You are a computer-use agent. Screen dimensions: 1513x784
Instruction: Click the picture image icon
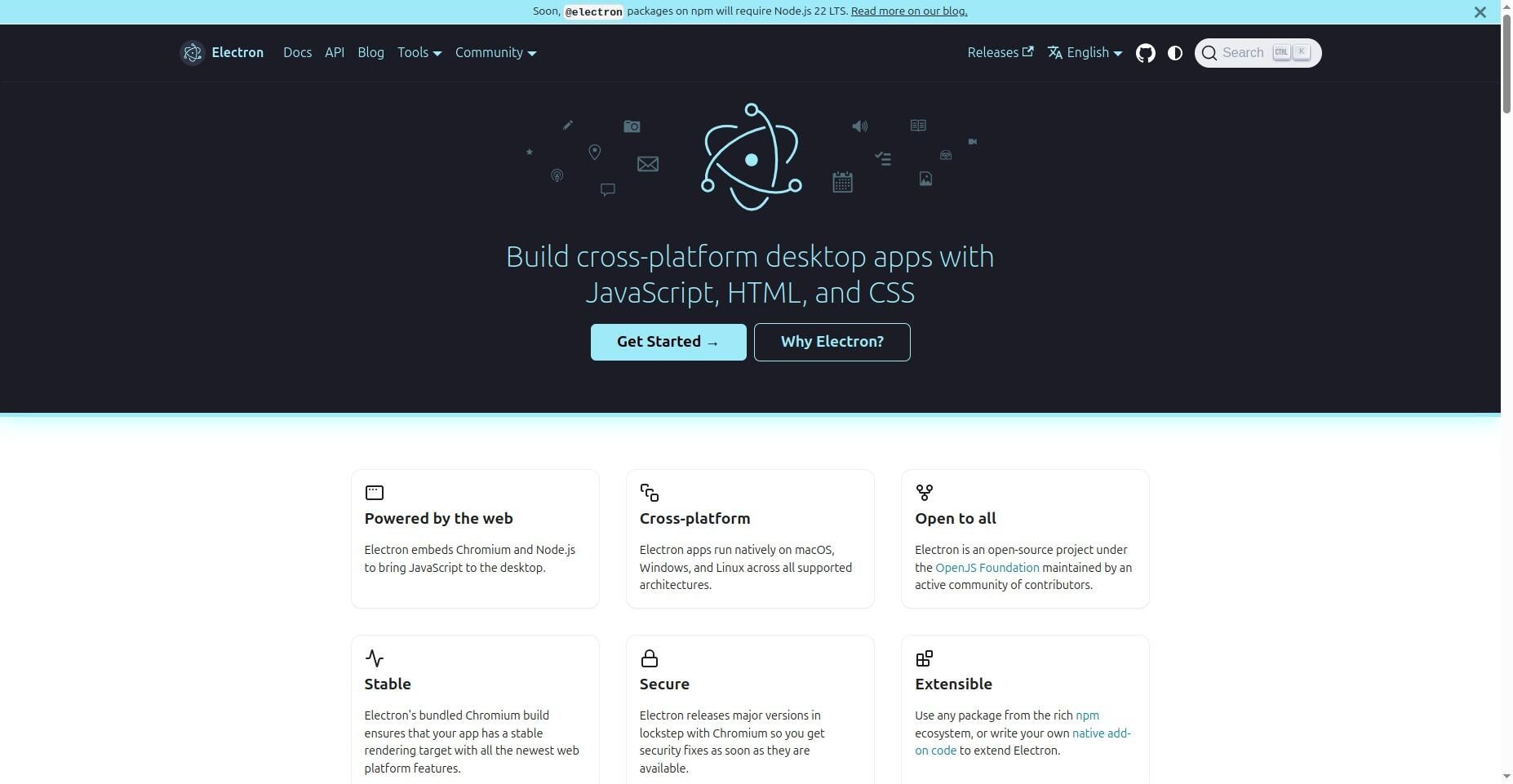point(925,179)
